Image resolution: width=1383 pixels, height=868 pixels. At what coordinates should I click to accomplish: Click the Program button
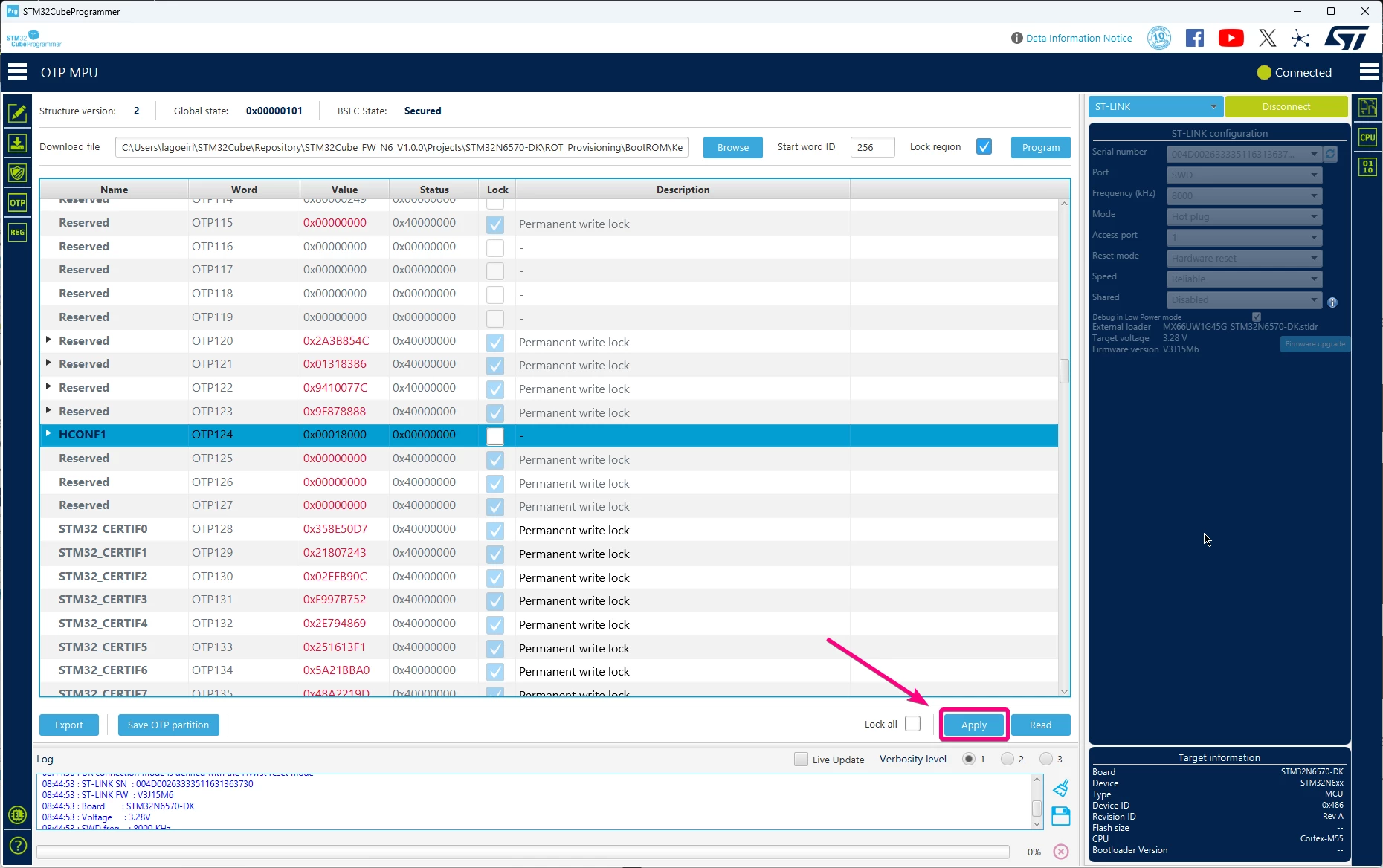point(1040,147)
